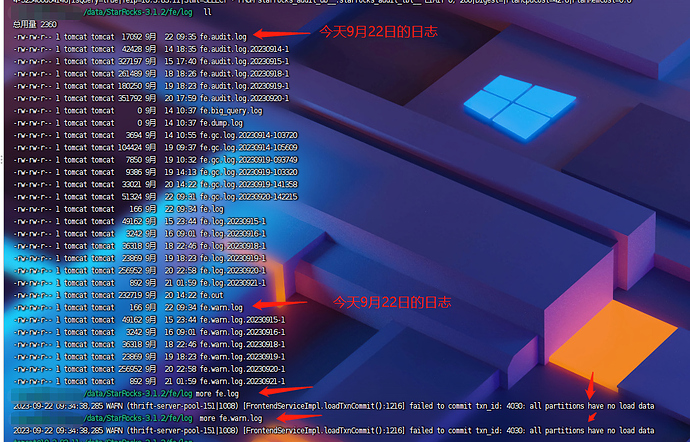The height and width of the screenshot is (442, 690).
Task: Click file name fe.log.20230919-1
Action: point(233,258)
